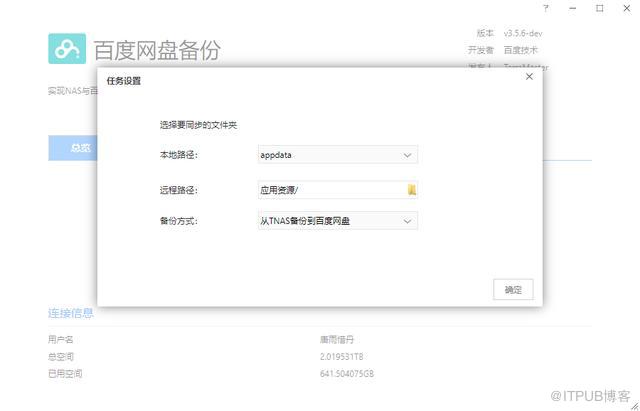The width and height of the screenshot is (640, 411).
Task: Expand the backup mode dropdown arrow
Action: tap(407, 221)
